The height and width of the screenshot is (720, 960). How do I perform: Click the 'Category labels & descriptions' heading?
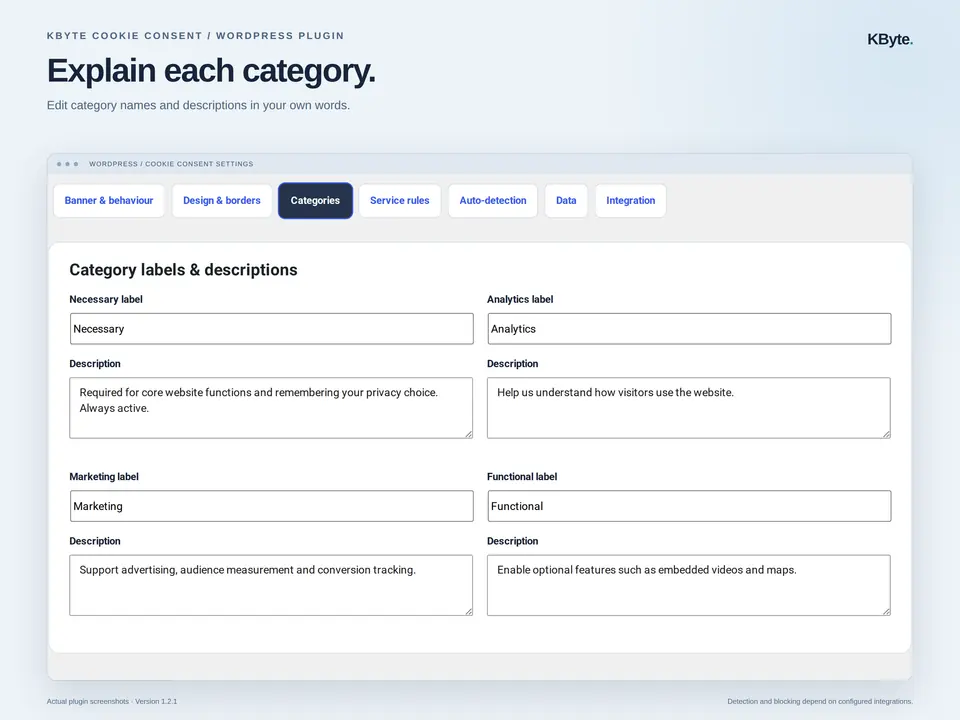tap(183, 270)
